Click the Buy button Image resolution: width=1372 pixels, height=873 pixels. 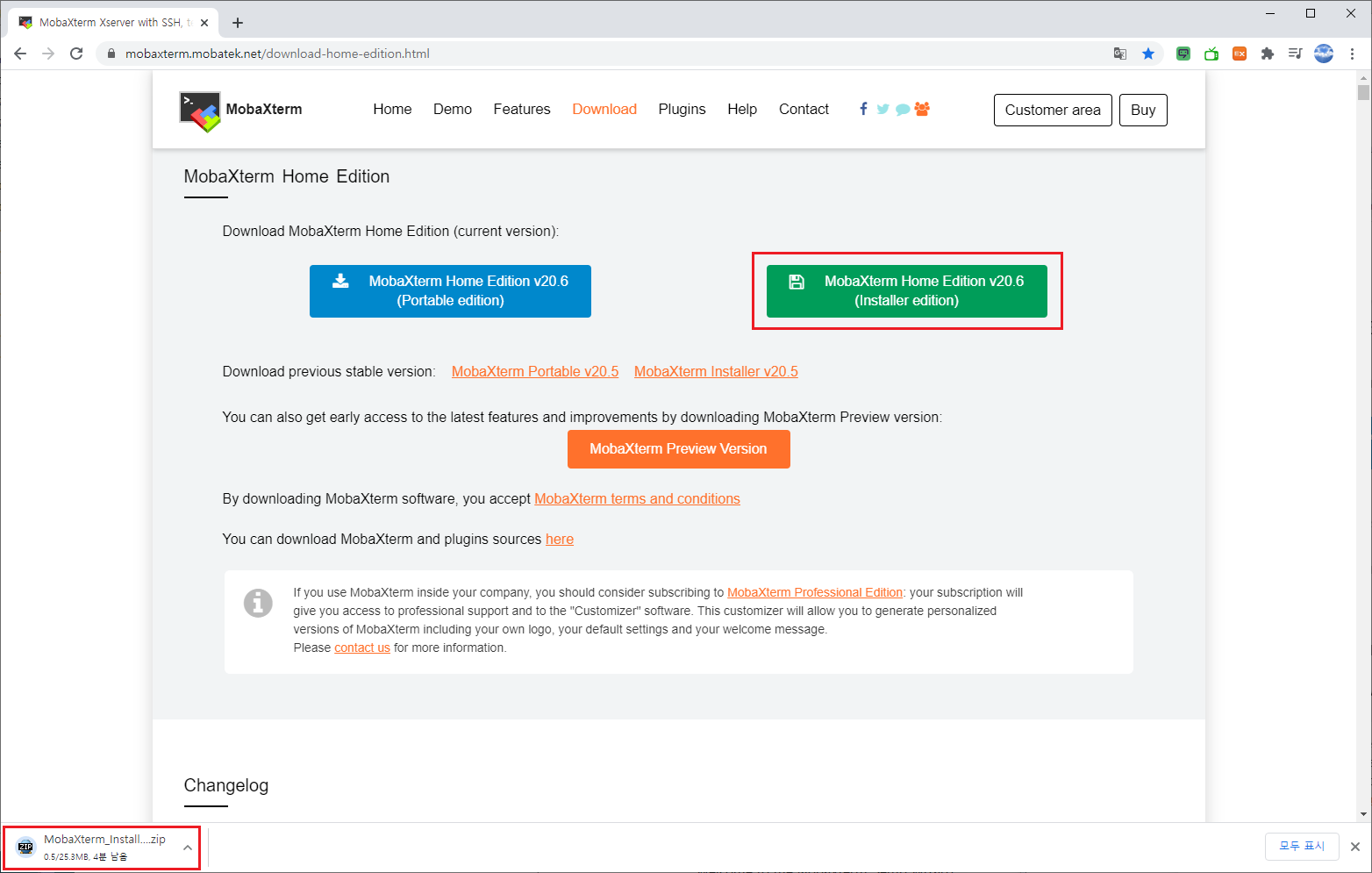click(1143, 110)
